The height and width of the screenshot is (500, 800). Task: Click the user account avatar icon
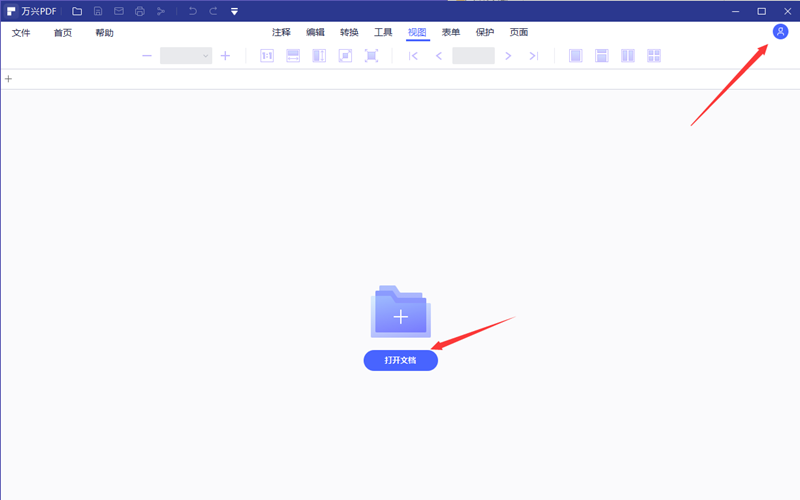[780, 32]
